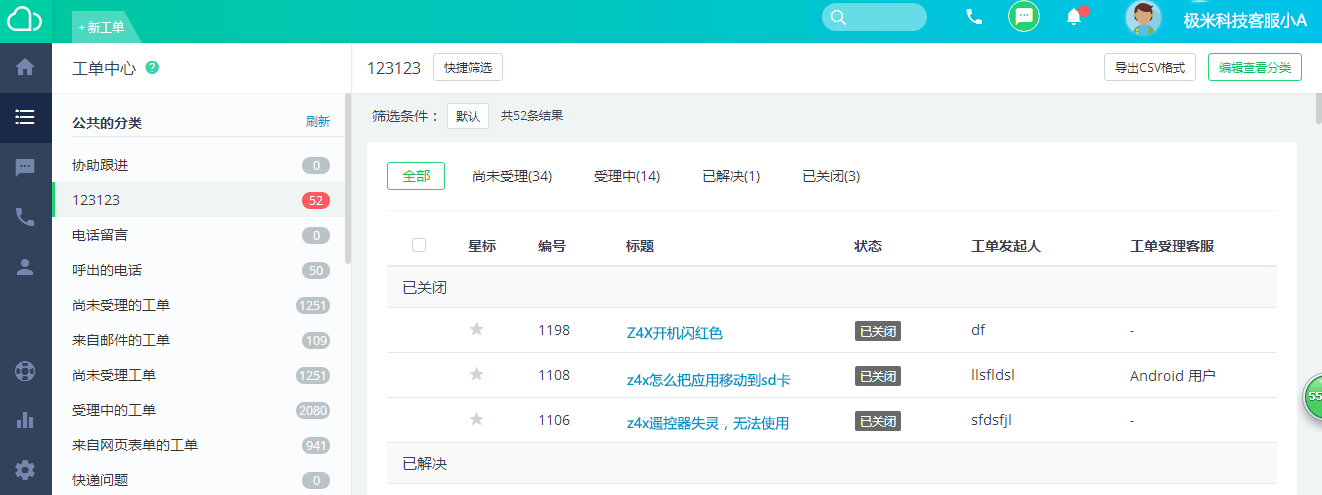Open the reports bar chart icon
This screenshot has width=1322, height=495.
tap(25, 420)
